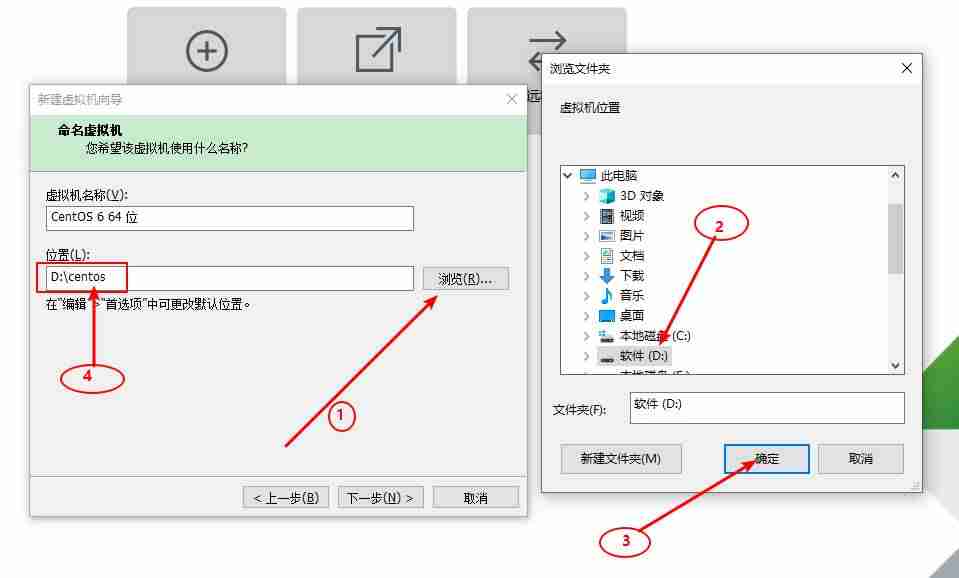Click 取消 in the browse folder dialog
The width and height of the screenshot is (959, 578).
click(861, 459)
